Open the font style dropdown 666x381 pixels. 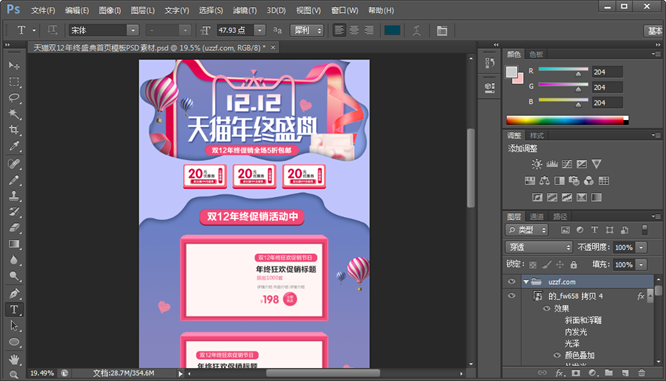coord(185,30)
